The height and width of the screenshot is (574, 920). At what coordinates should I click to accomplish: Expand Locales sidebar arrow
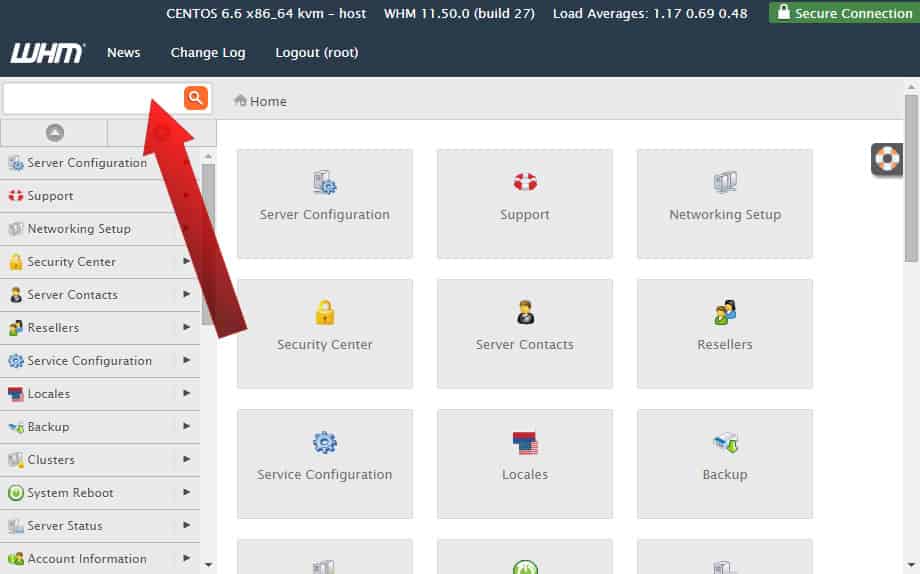click(187, 393)
